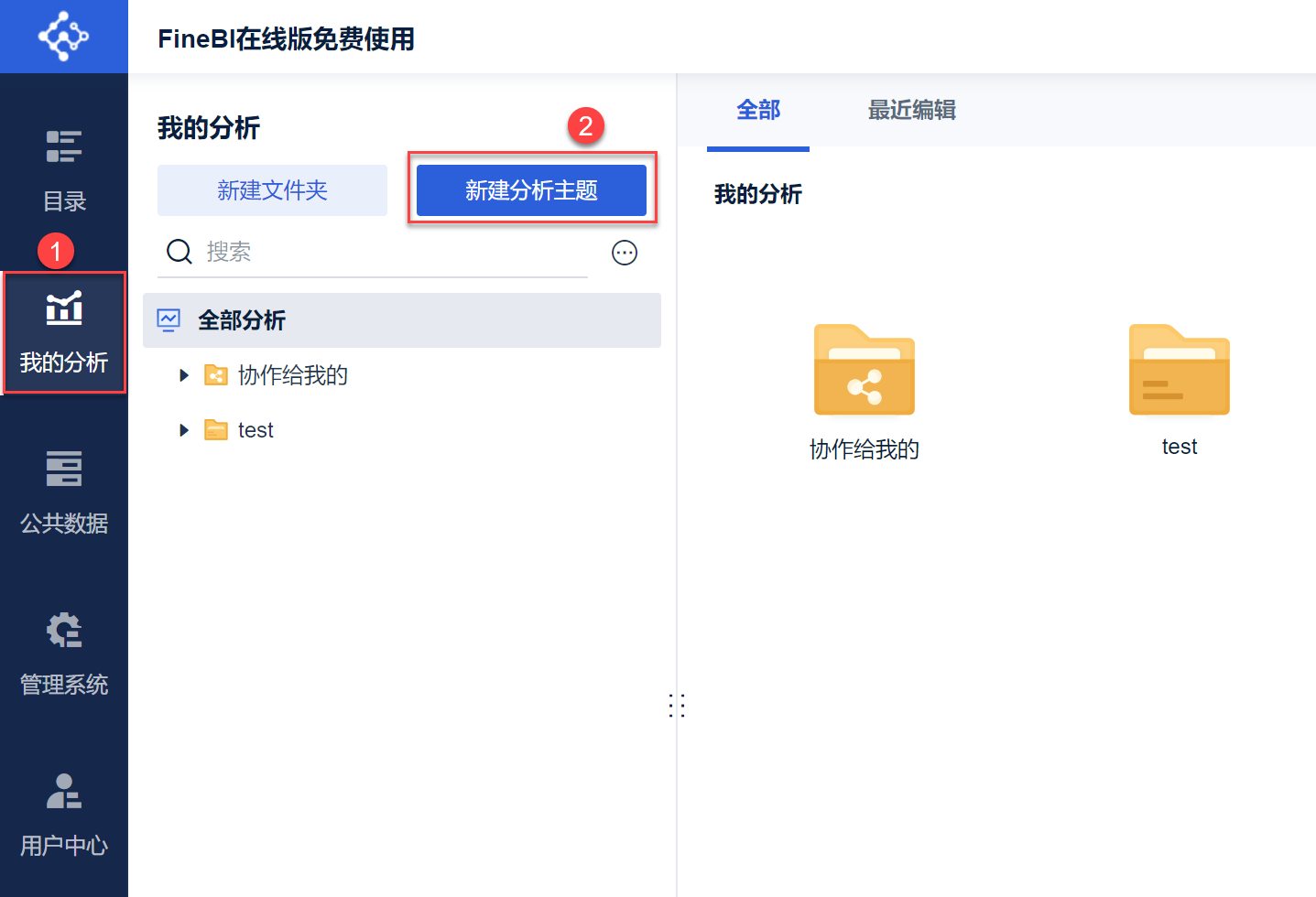Screen dimensions: 1316x897
Task: Click the 协作给我的 label under folder thumbnail
Action: tap(865, 449)
